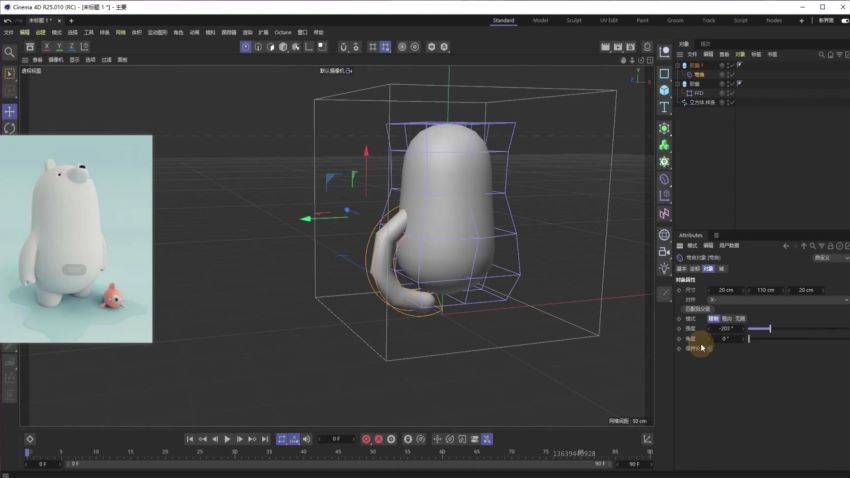Click the current frame field 0 F
Viewport: 850px width, 478px height.
(336, 439)
